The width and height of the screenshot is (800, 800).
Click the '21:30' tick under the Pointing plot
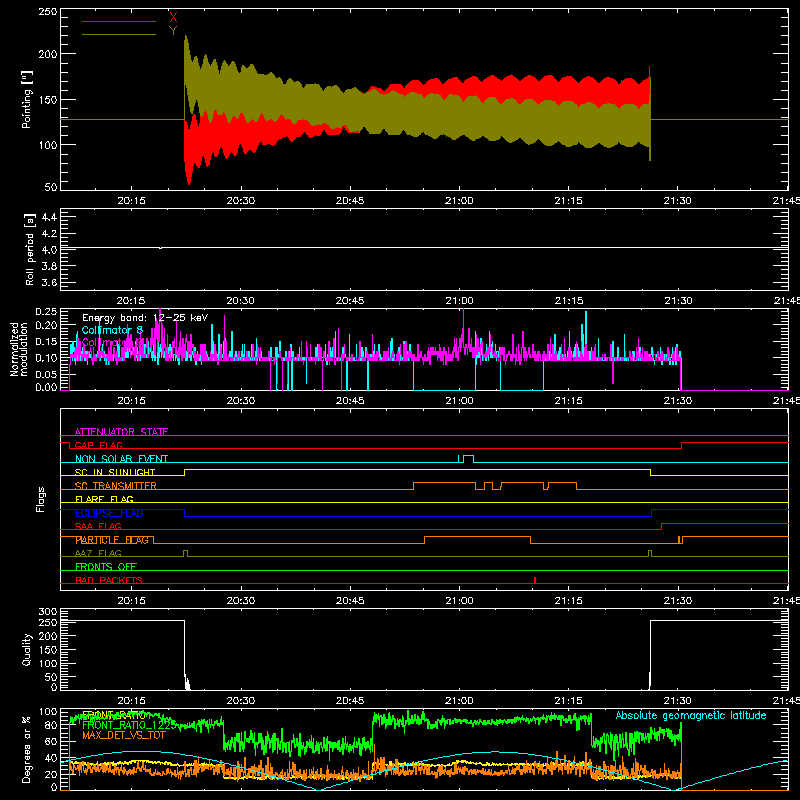tap(678, 201)
